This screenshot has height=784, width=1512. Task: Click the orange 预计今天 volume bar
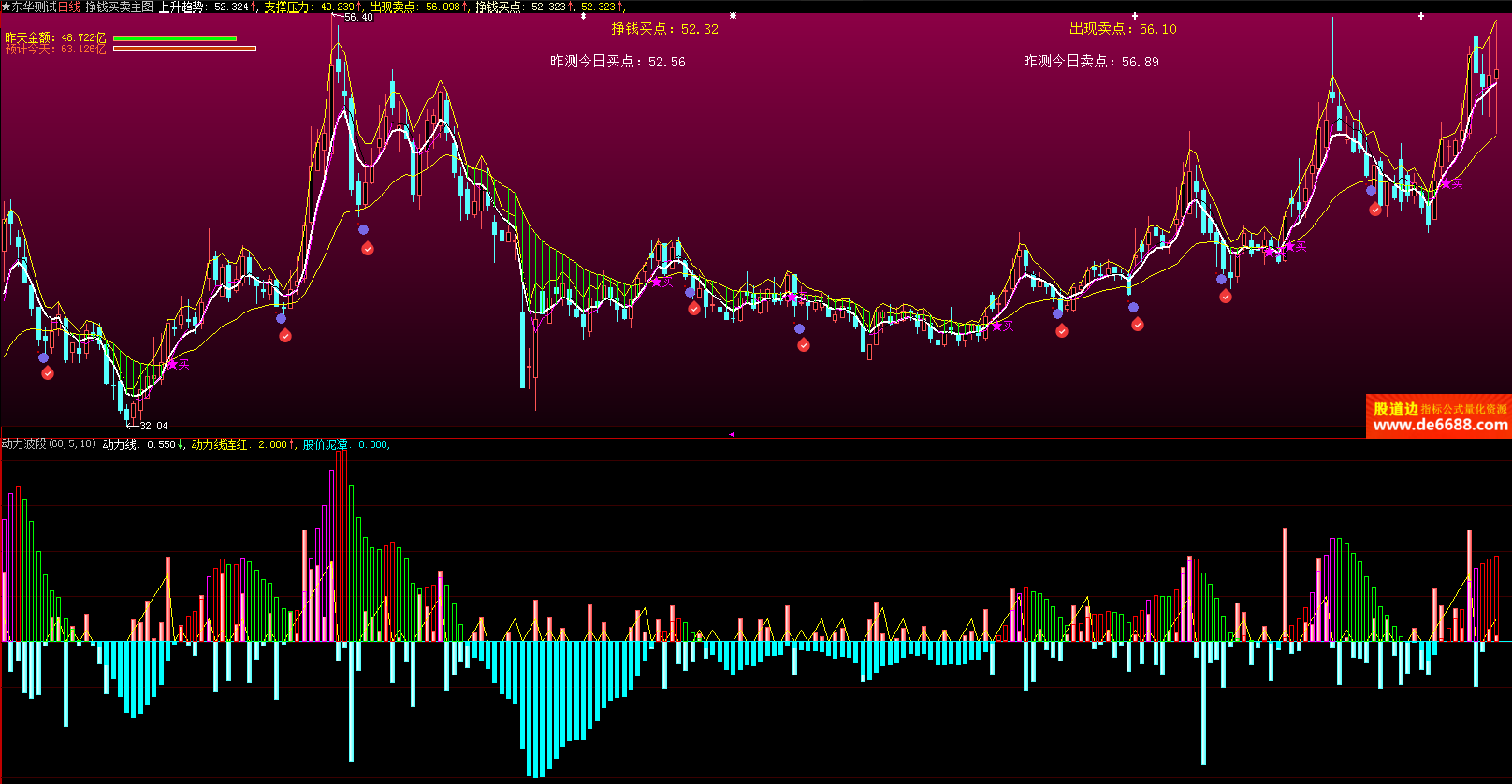point(184,49)
